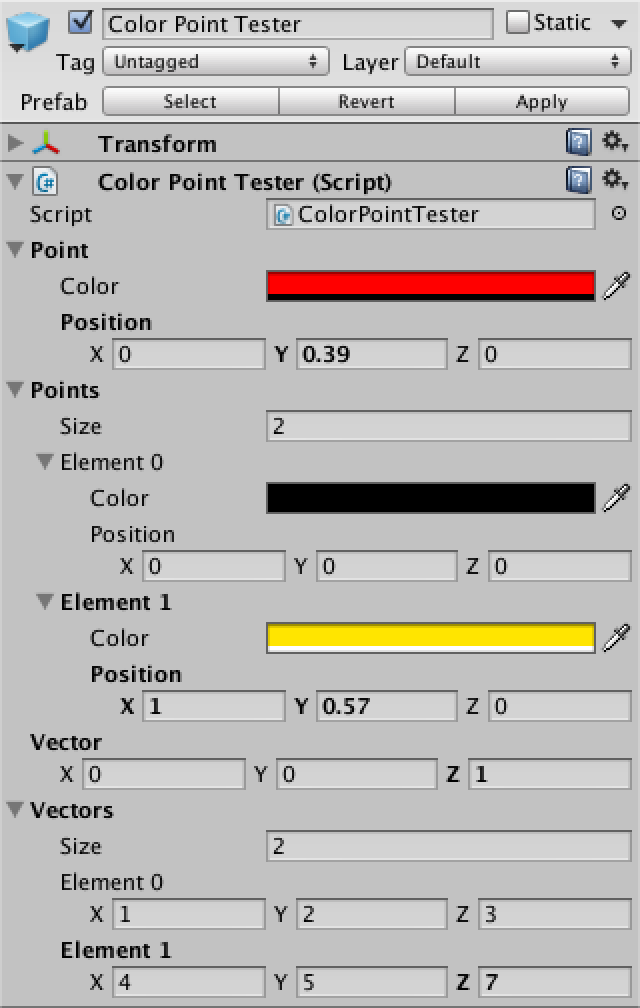The height and width of the screenshot is (1008, 640).
Task: Open the Static options dropdown arrow
Action: [618, 23]
